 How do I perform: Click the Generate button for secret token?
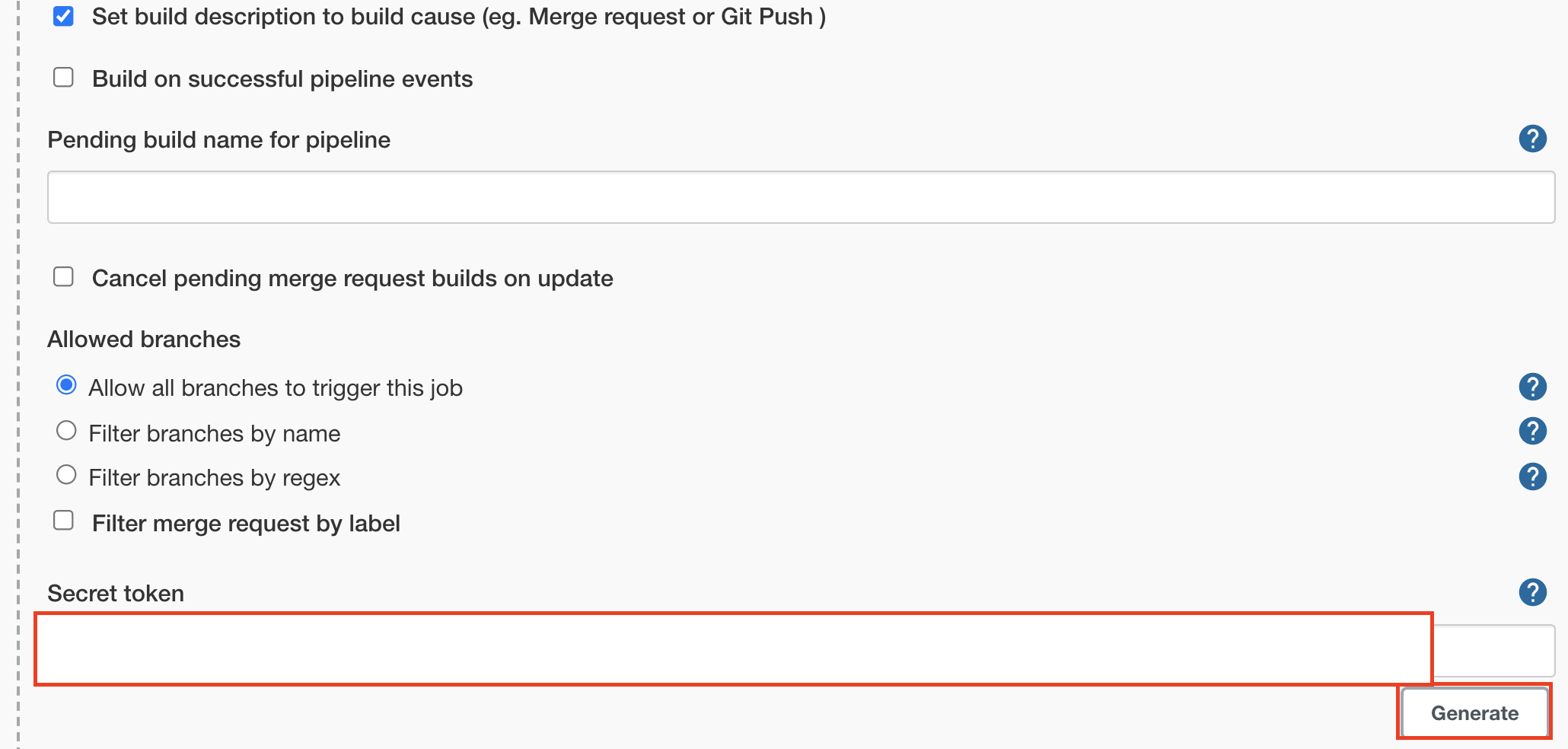click(1474, 712)
